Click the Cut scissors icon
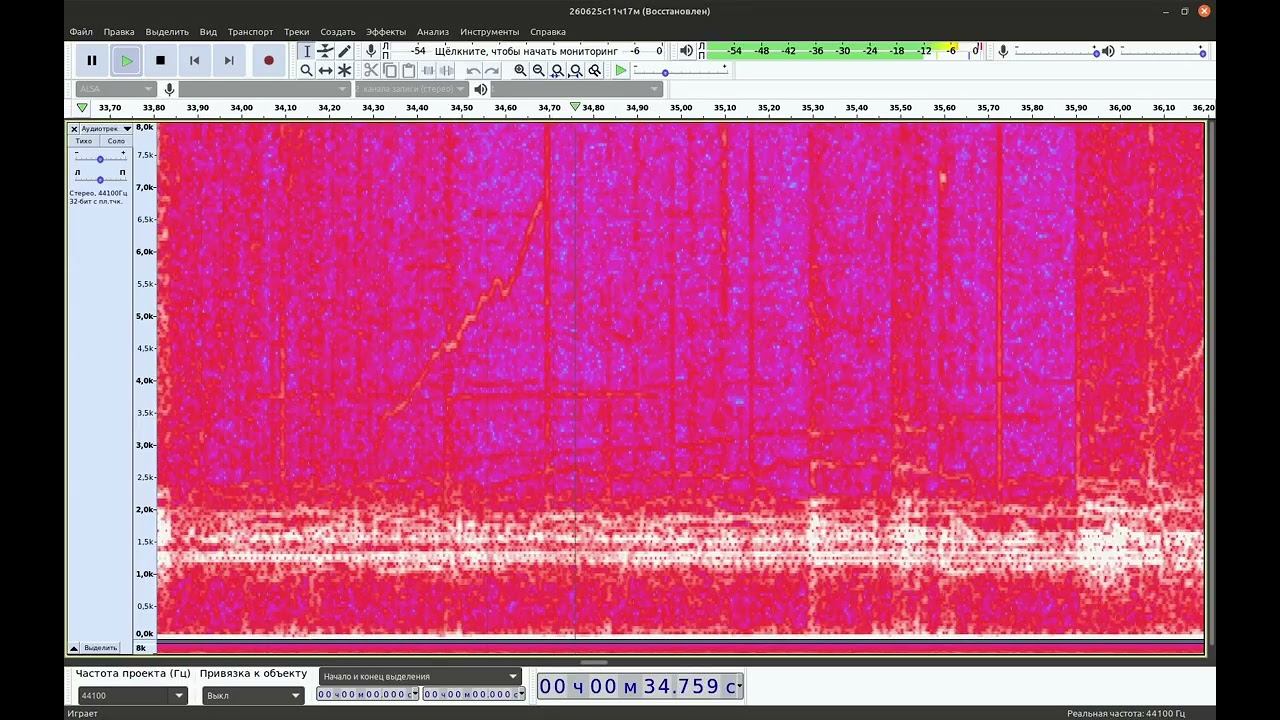This screenshot has width=1280, height=720. click(371, 70)
